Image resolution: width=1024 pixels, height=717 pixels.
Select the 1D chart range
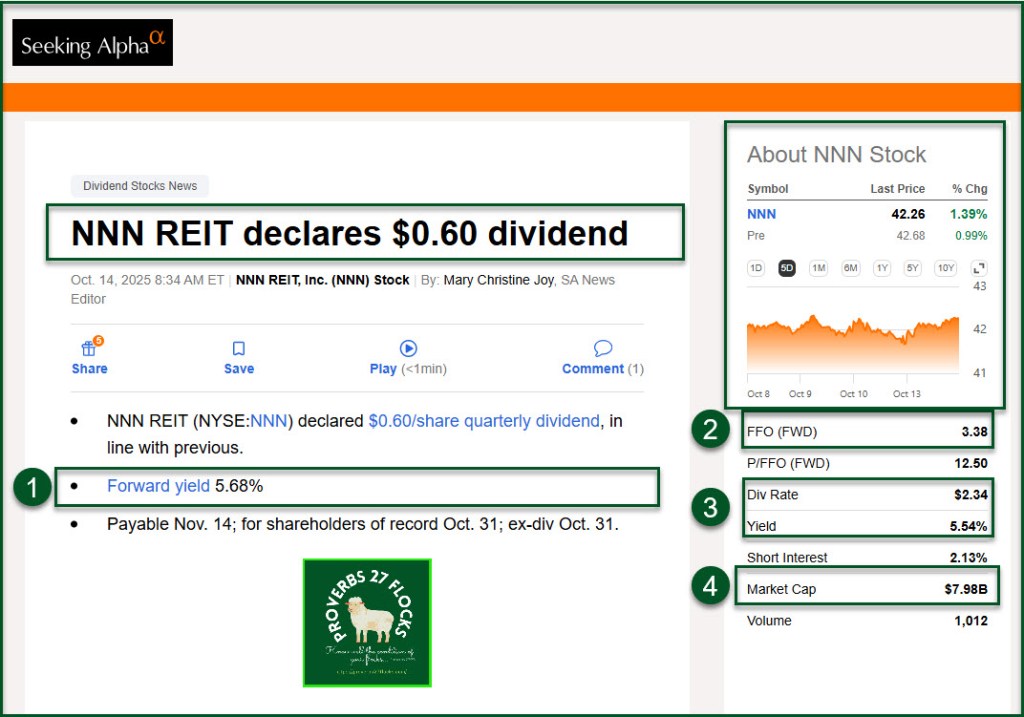756,268
